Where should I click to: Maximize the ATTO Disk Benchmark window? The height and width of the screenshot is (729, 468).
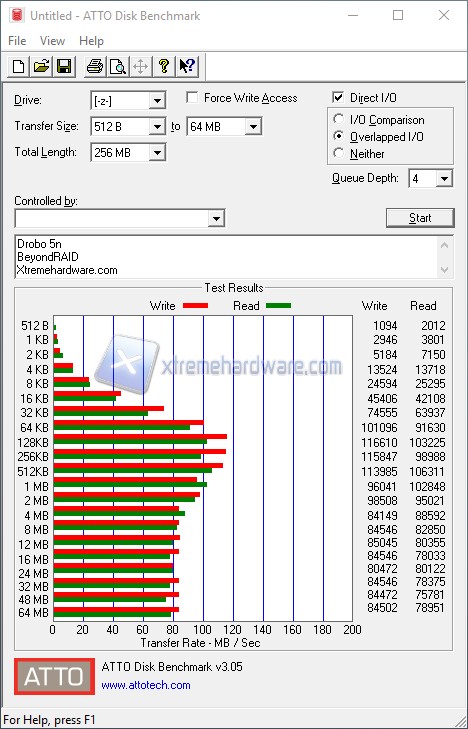pyautogui.click(x=398, y=15)
